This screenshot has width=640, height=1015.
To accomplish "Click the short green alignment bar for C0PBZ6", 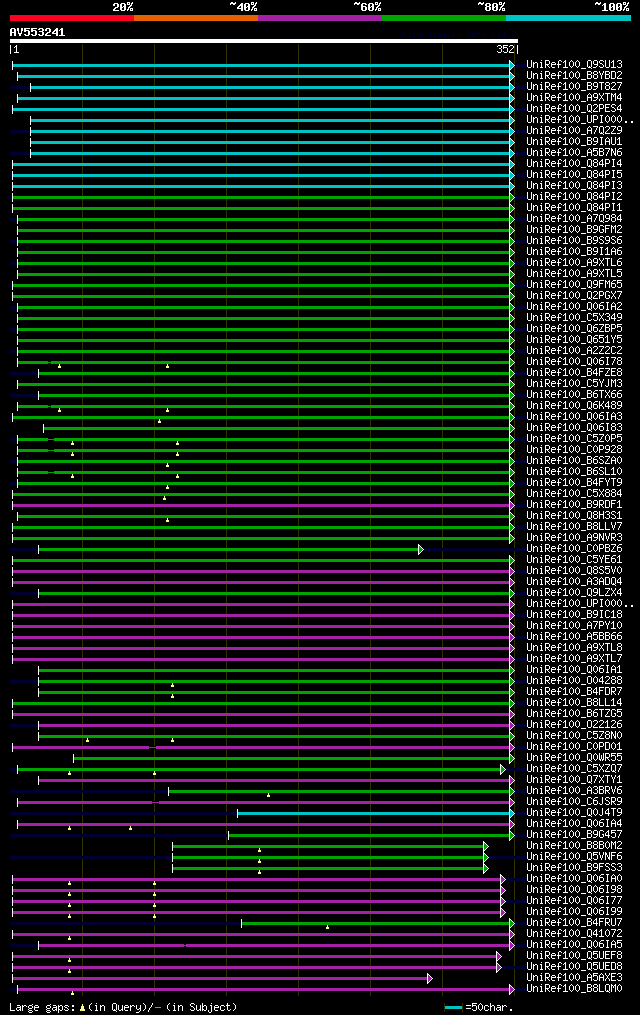I will 231,550.
